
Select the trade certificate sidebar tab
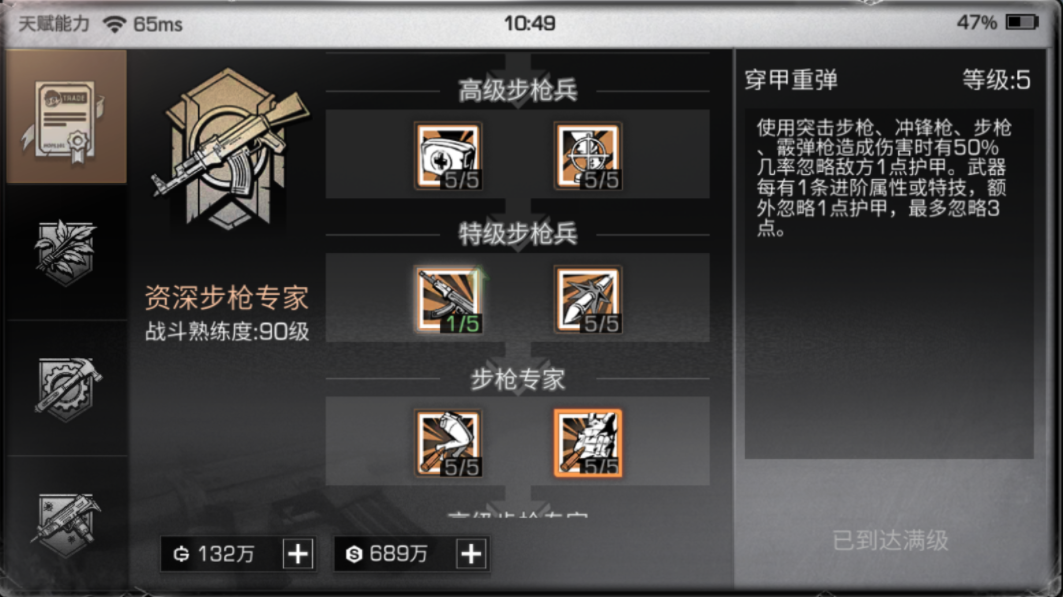pyautogui.click(x=66, y=117)
